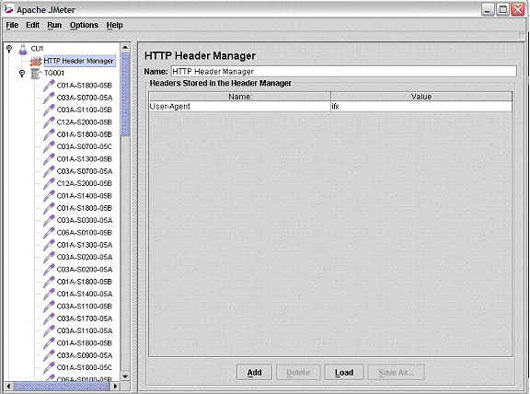Image resolution: width=530 pixels, height=394 pixels.
Task: Click the tree's horizontal scrollbar right arrow
Action: point(115,386)
